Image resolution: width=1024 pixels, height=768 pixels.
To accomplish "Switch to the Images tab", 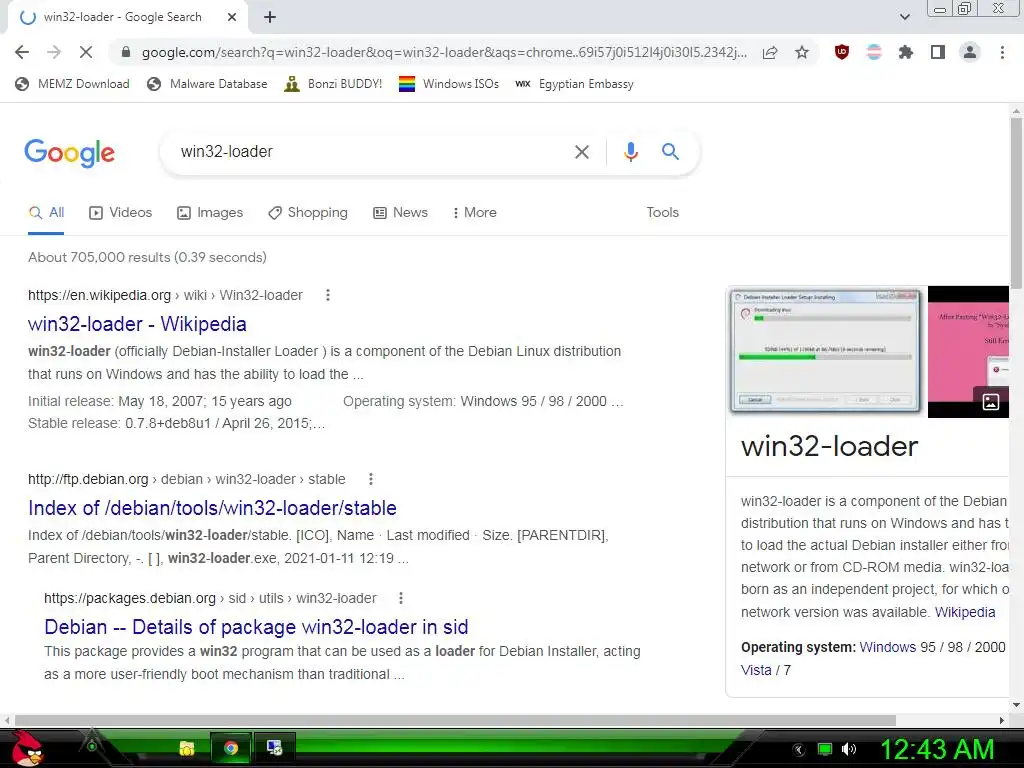I will (210, 212).
